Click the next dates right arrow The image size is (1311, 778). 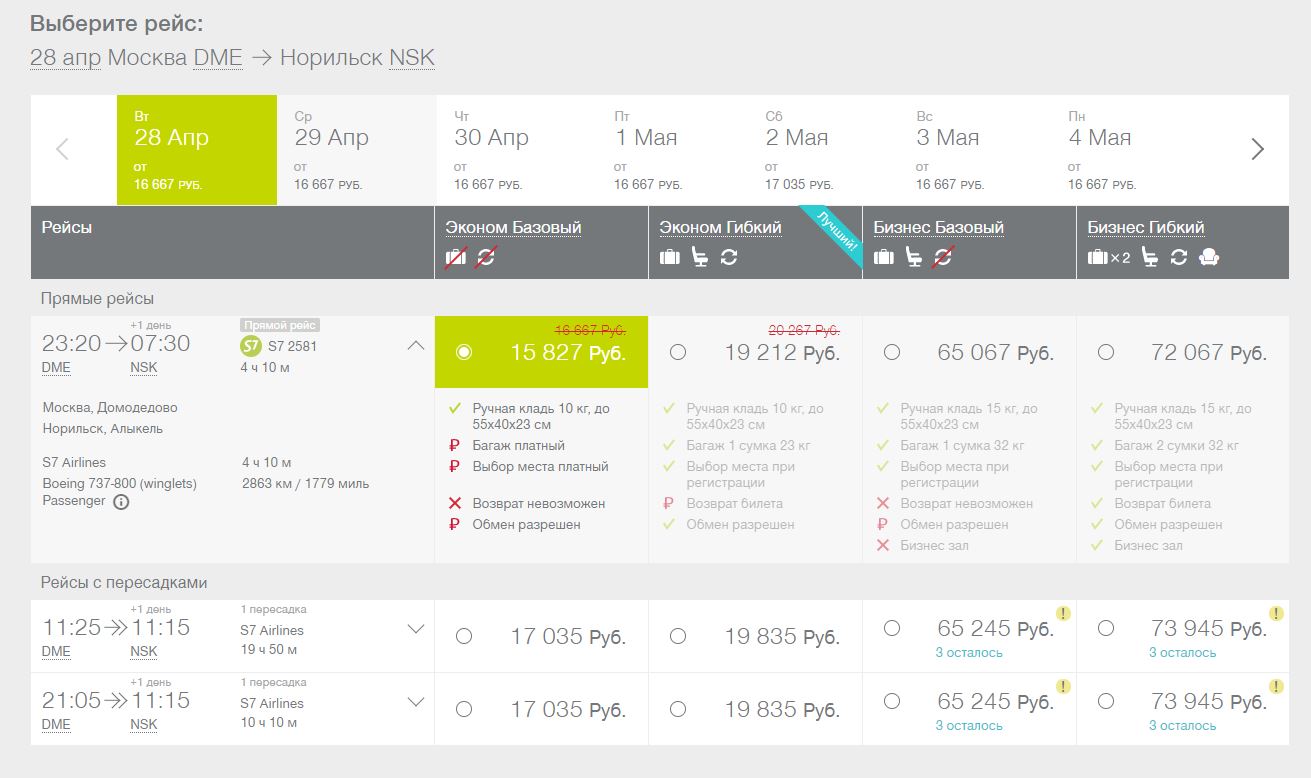1257,150
